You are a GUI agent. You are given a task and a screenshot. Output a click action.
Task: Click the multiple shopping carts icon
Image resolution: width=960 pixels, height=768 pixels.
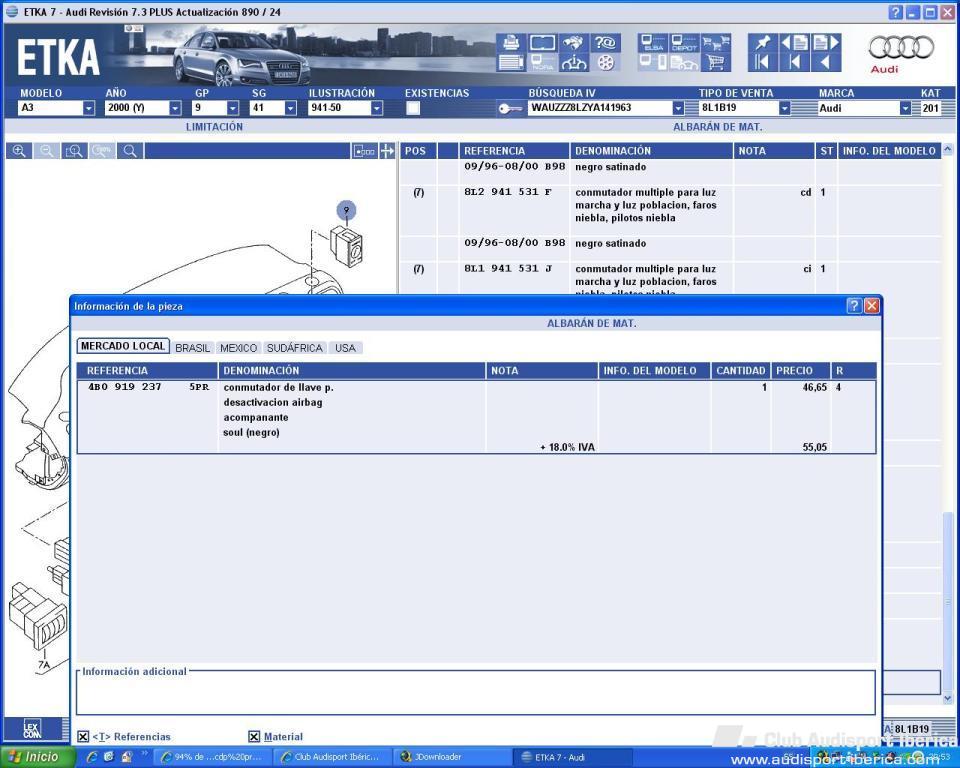coord(716,42)
